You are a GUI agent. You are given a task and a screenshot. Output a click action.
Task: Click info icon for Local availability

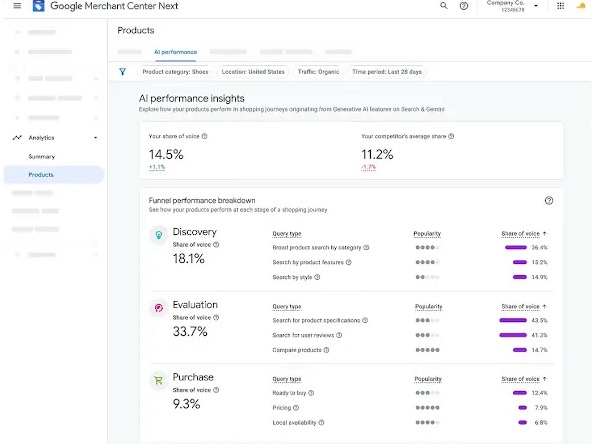[x=321, y=422]
